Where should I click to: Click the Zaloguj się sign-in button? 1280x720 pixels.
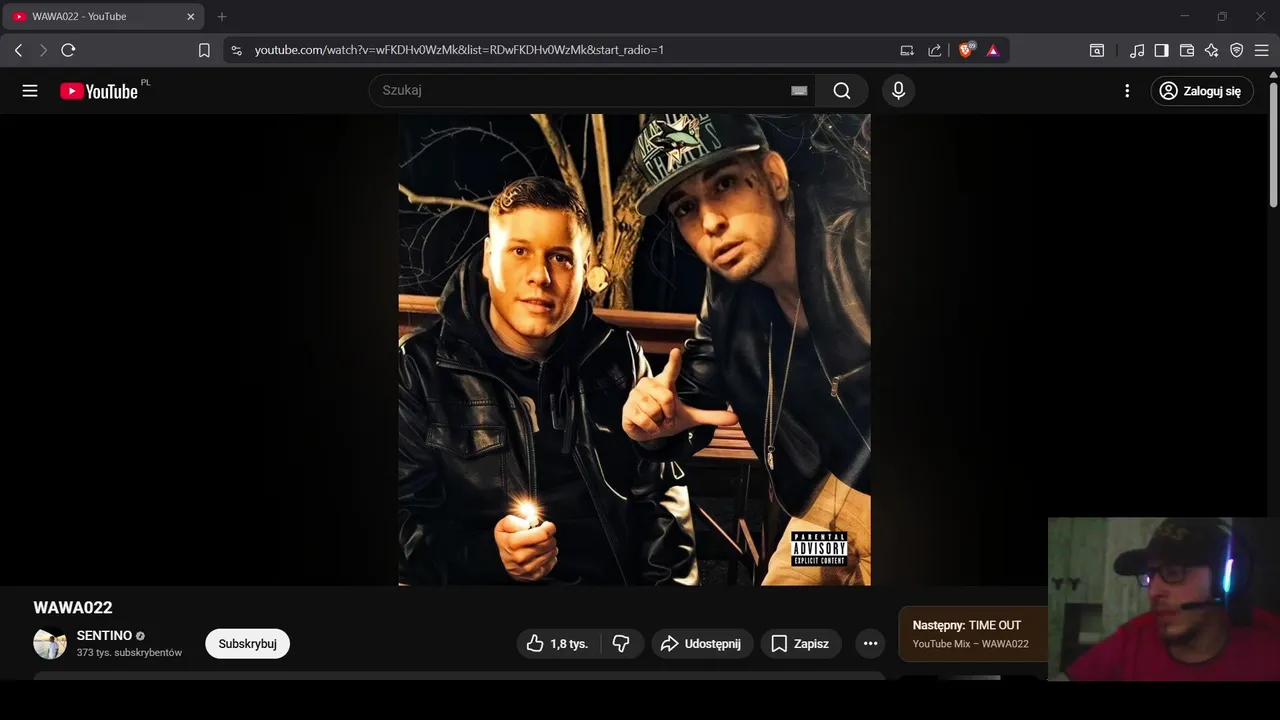[x=1201, y=91]
